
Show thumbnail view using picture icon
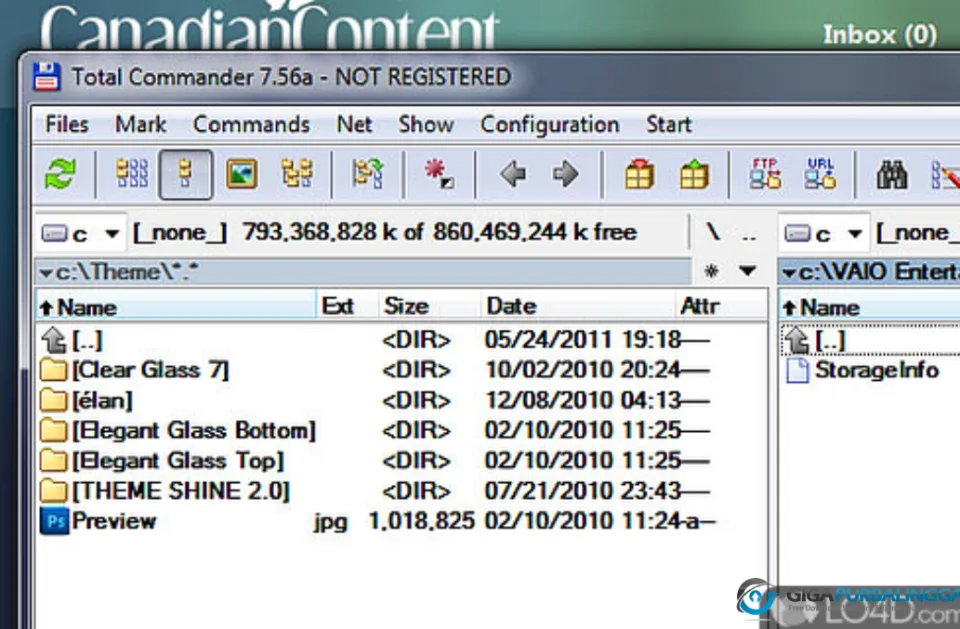click(x=241, y=175)
